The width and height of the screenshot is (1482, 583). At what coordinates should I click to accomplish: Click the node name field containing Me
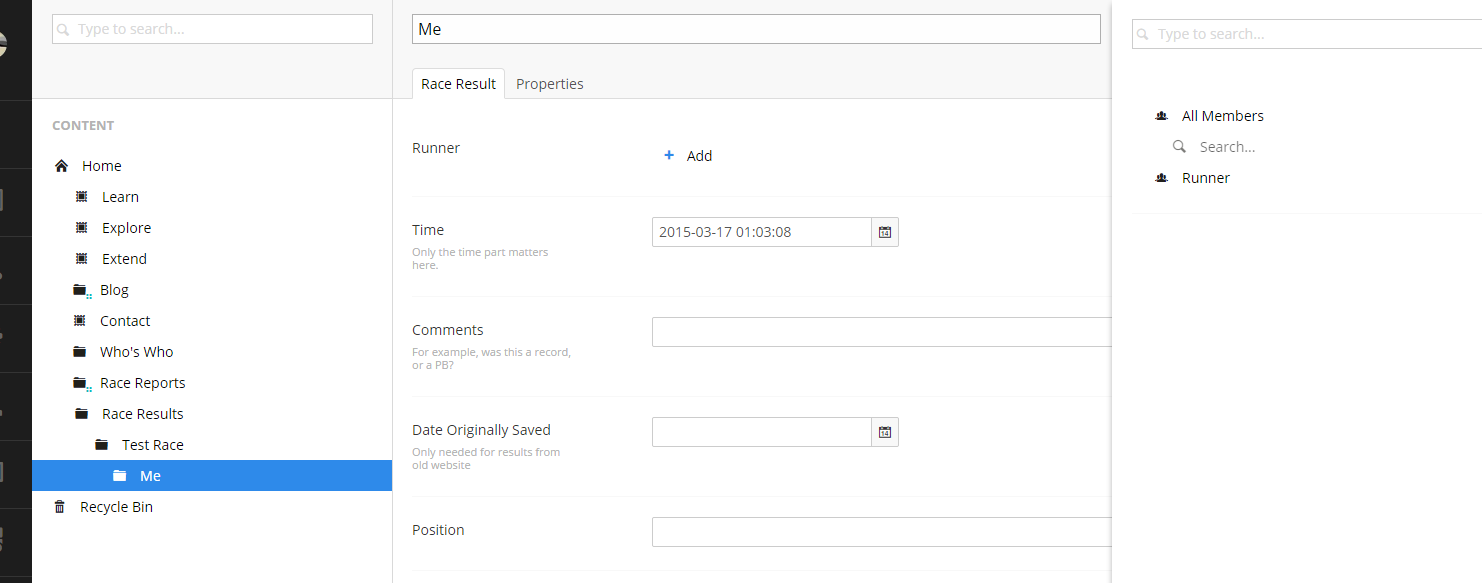[756, 29]
